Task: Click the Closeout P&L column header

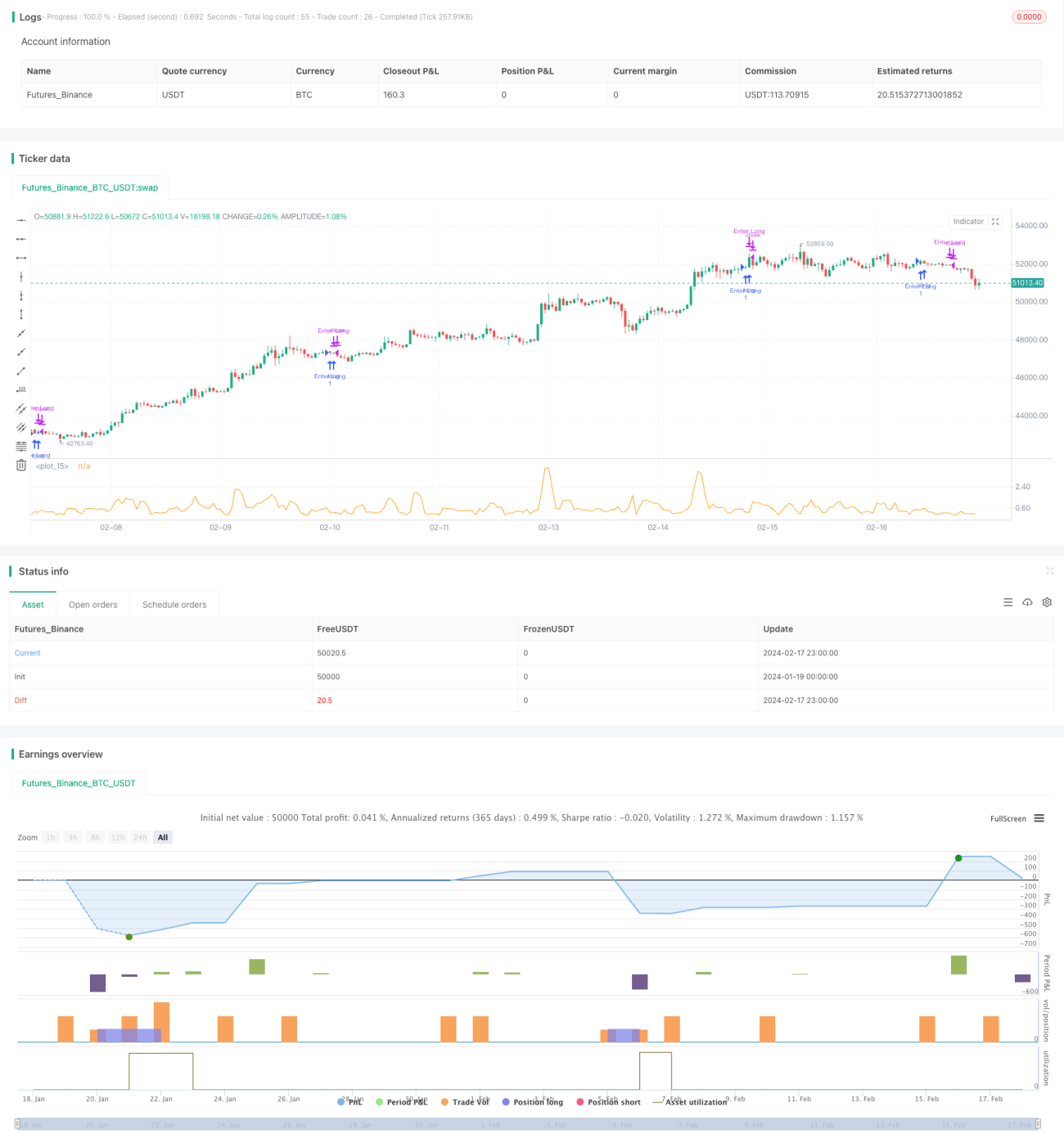Action: pos(411,71)
